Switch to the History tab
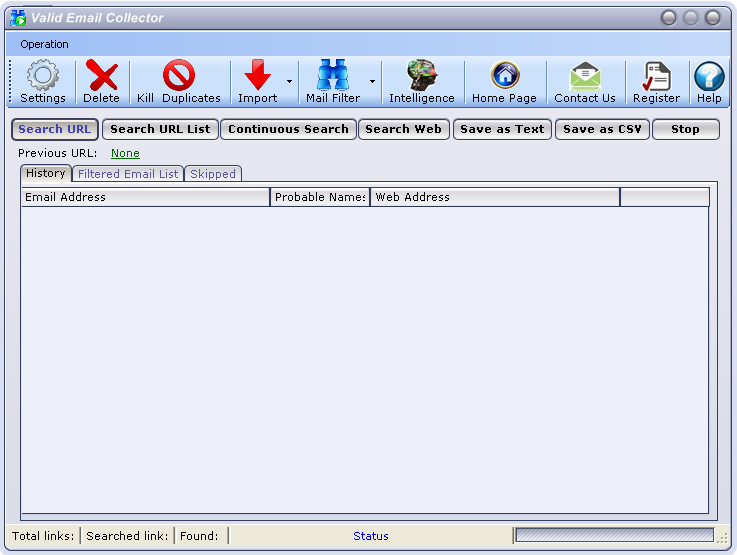 point(46,173)
